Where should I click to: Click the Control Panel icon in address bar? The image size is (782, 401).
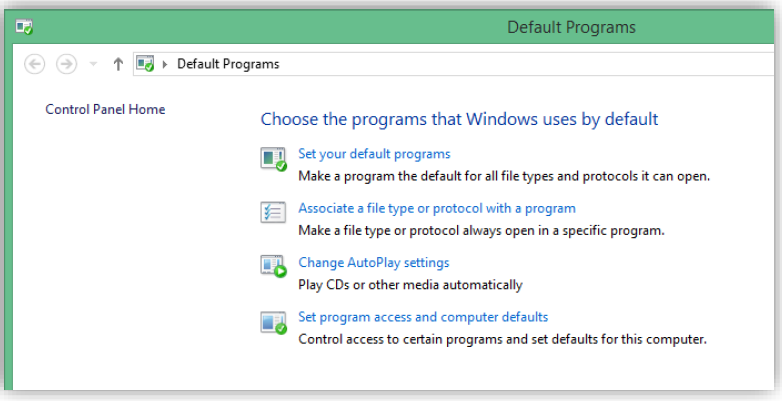[x=145, y=64]
